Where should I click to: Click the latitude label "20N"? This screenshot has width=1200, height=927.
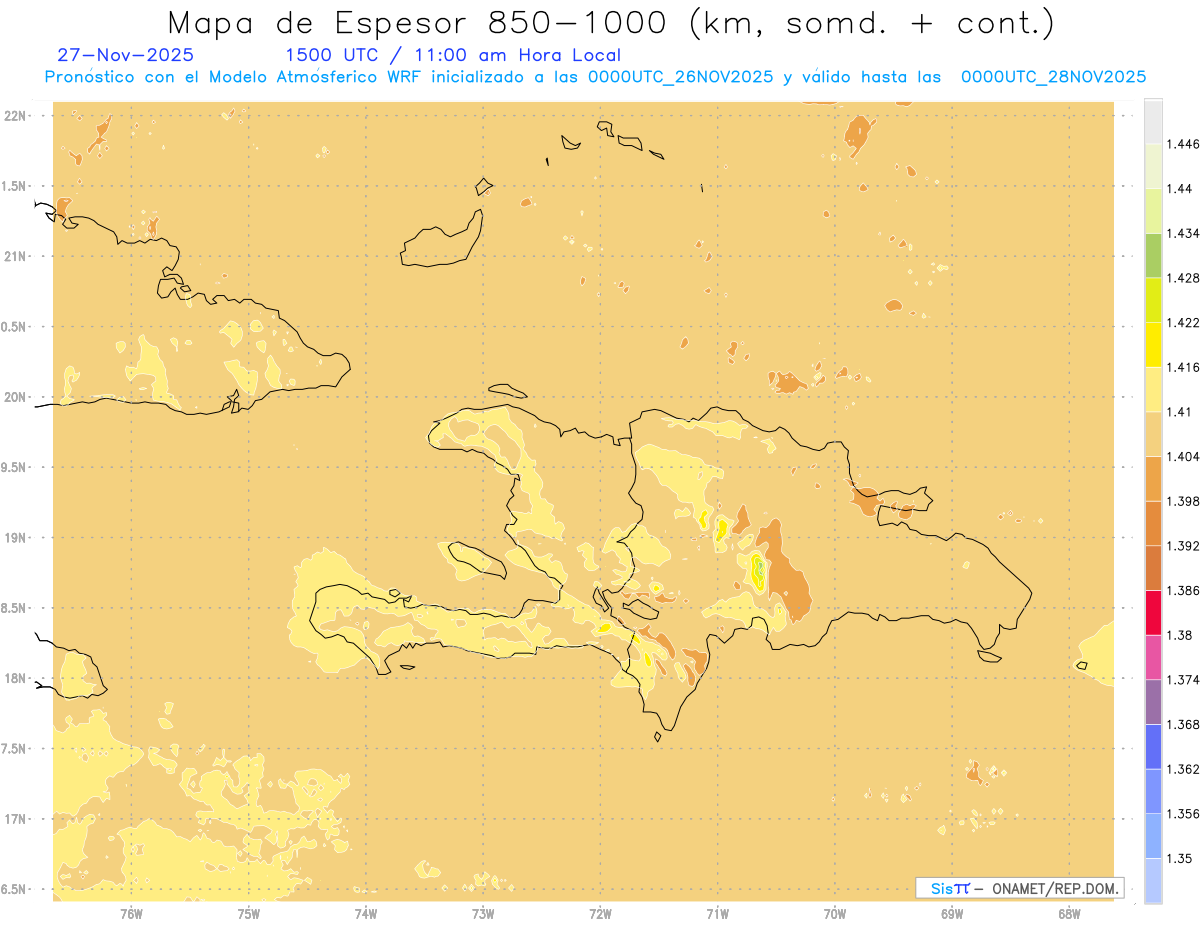14,397
